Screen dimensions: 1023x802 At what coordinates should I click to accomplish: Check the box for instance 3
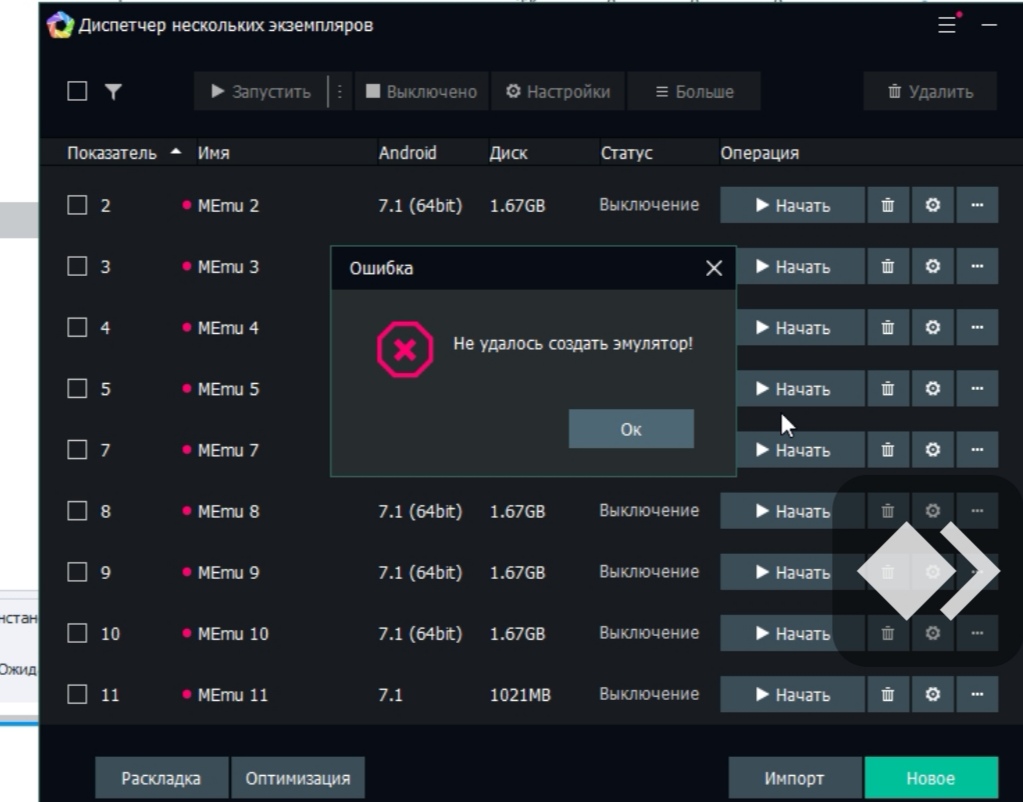pos(77,266)
